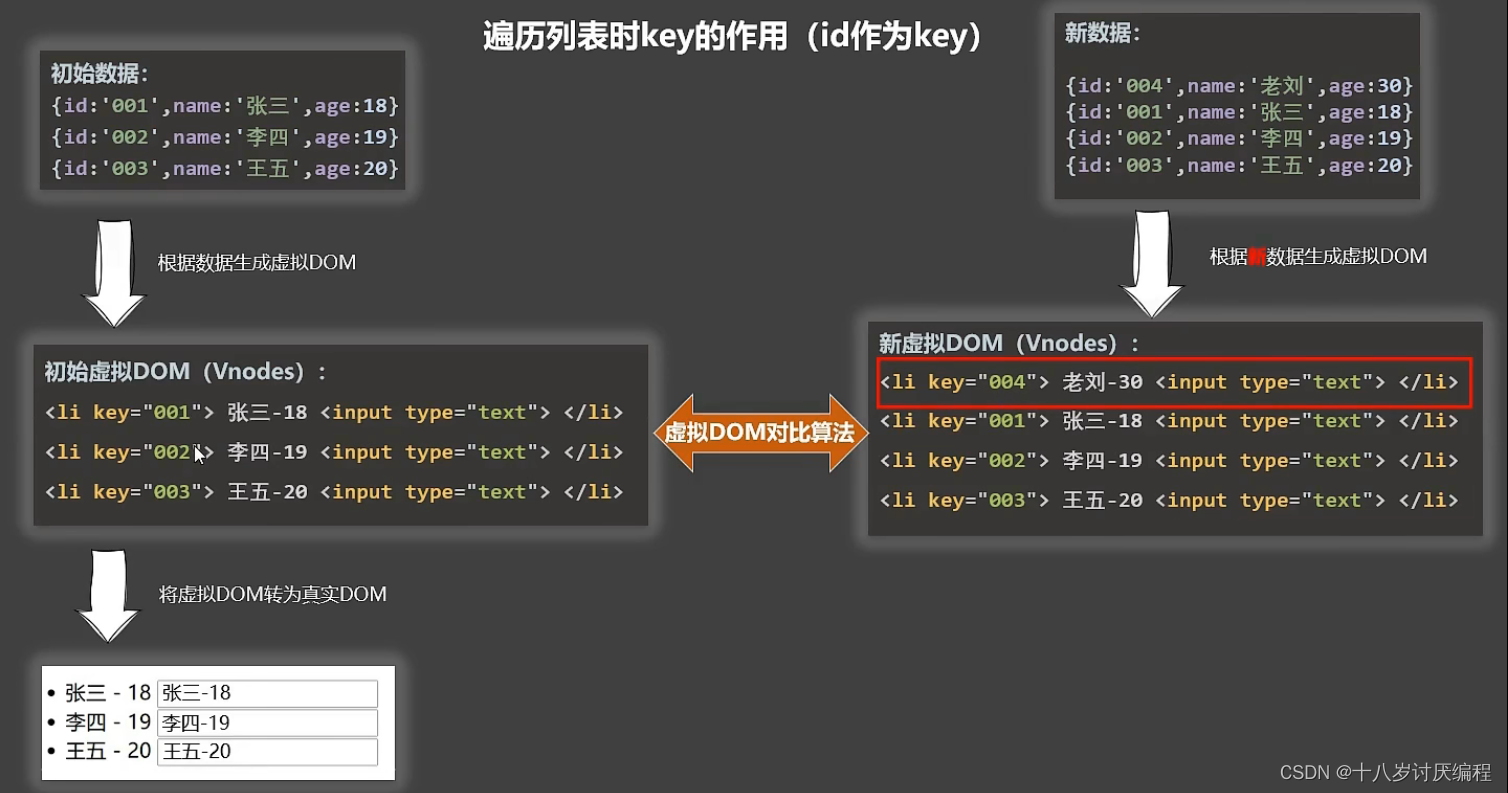The height and width of the screenshot is (793, 1508).
Task: Click the 根据新数据生成虚拟DOM caption
Action: pos(1318,257)
